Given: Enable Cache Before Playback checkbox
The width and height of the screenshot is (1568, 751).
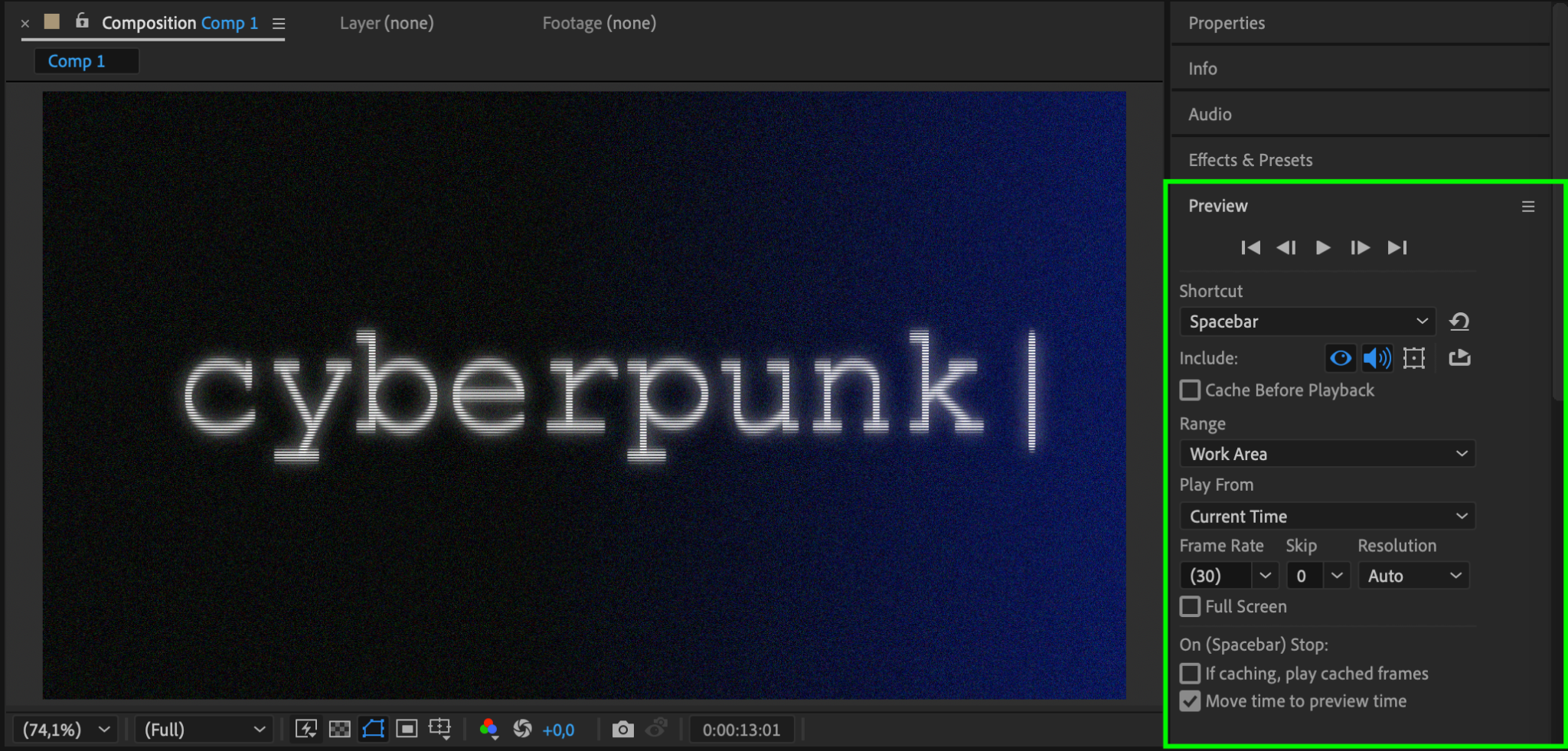Looking at the screenshot, I should (1190, 390).
